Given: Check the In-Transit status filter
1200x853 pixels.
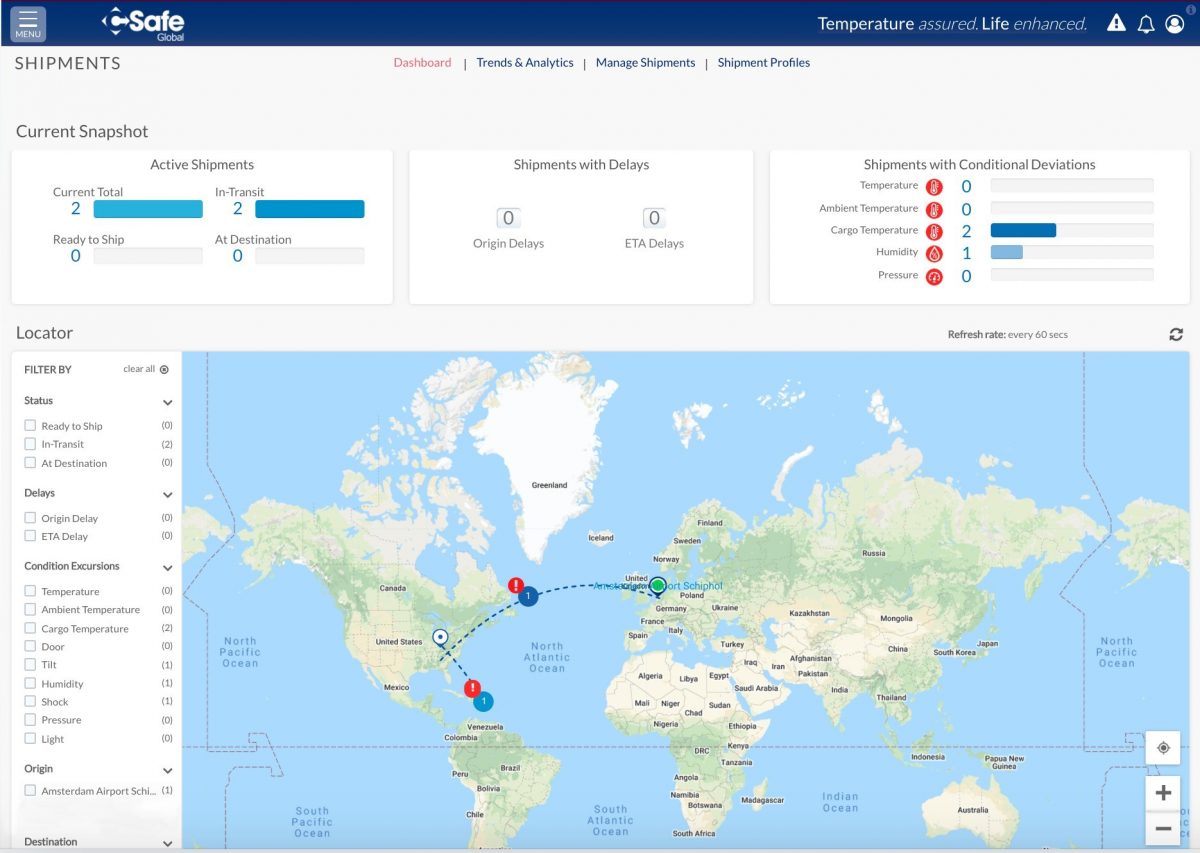Looking at the screenshot, I should coord(30,443).
